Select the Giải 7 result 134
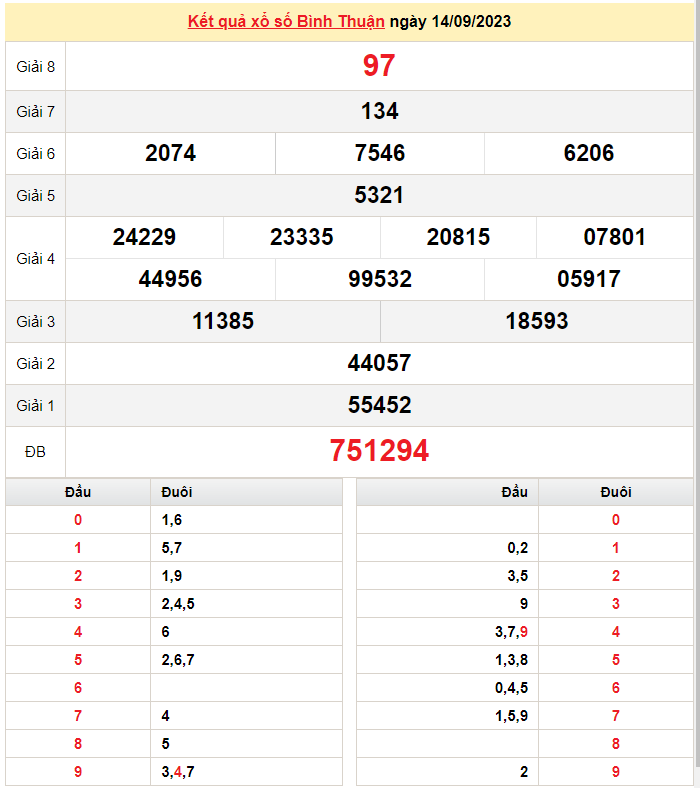The height and width of the screenshot is (790, 700). pyautogui.click(x=379, y=111)
